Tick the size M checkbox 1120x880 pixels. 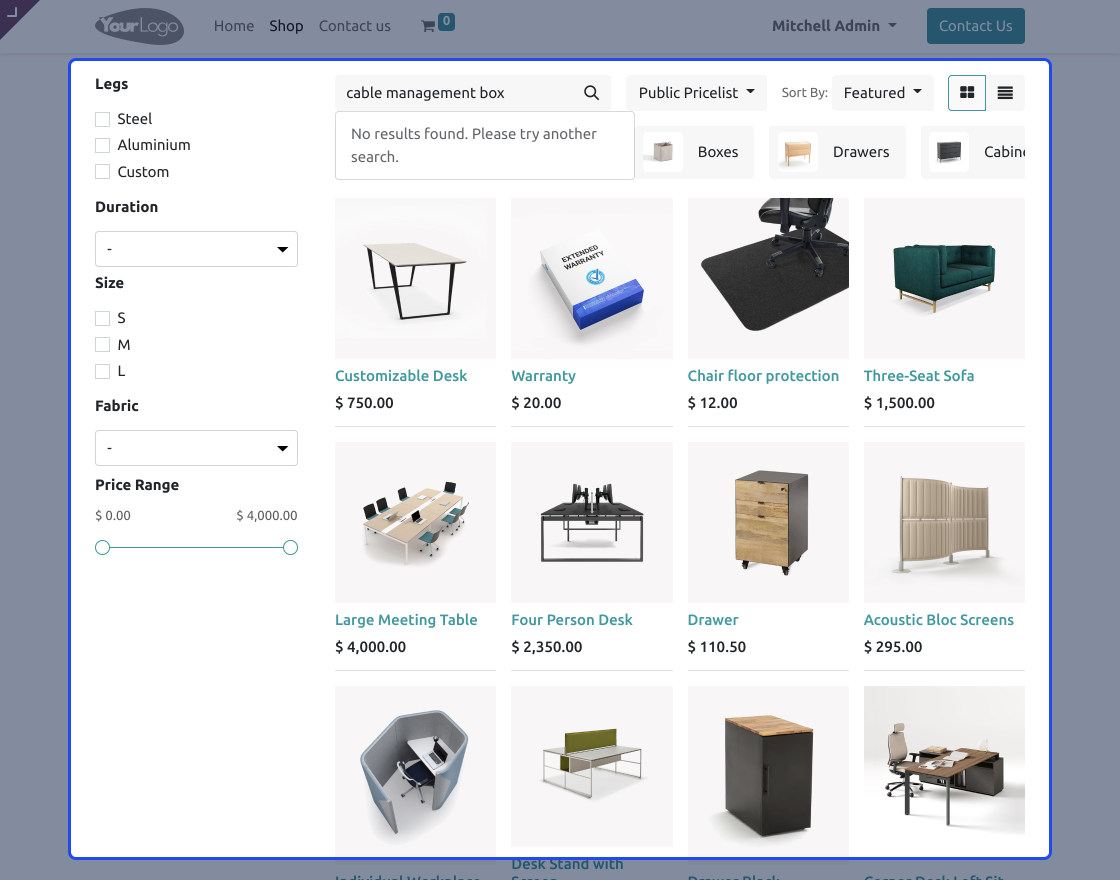point(103,345)
